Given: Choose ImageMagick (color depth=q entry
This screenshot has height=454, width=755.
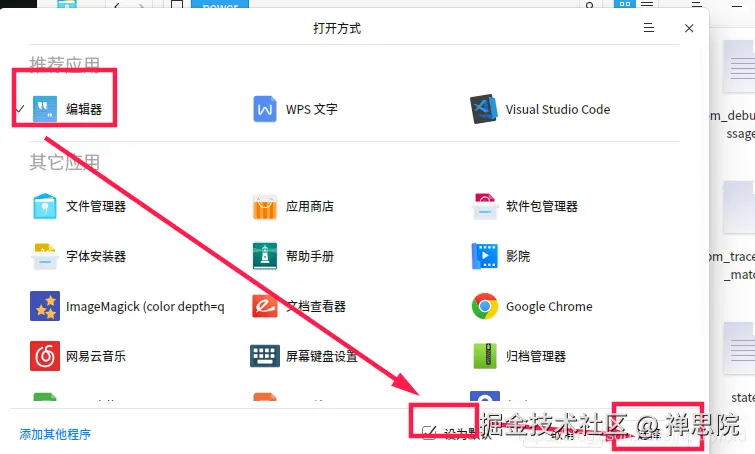Looking at the screenshot, I should [x=128, y=306].
